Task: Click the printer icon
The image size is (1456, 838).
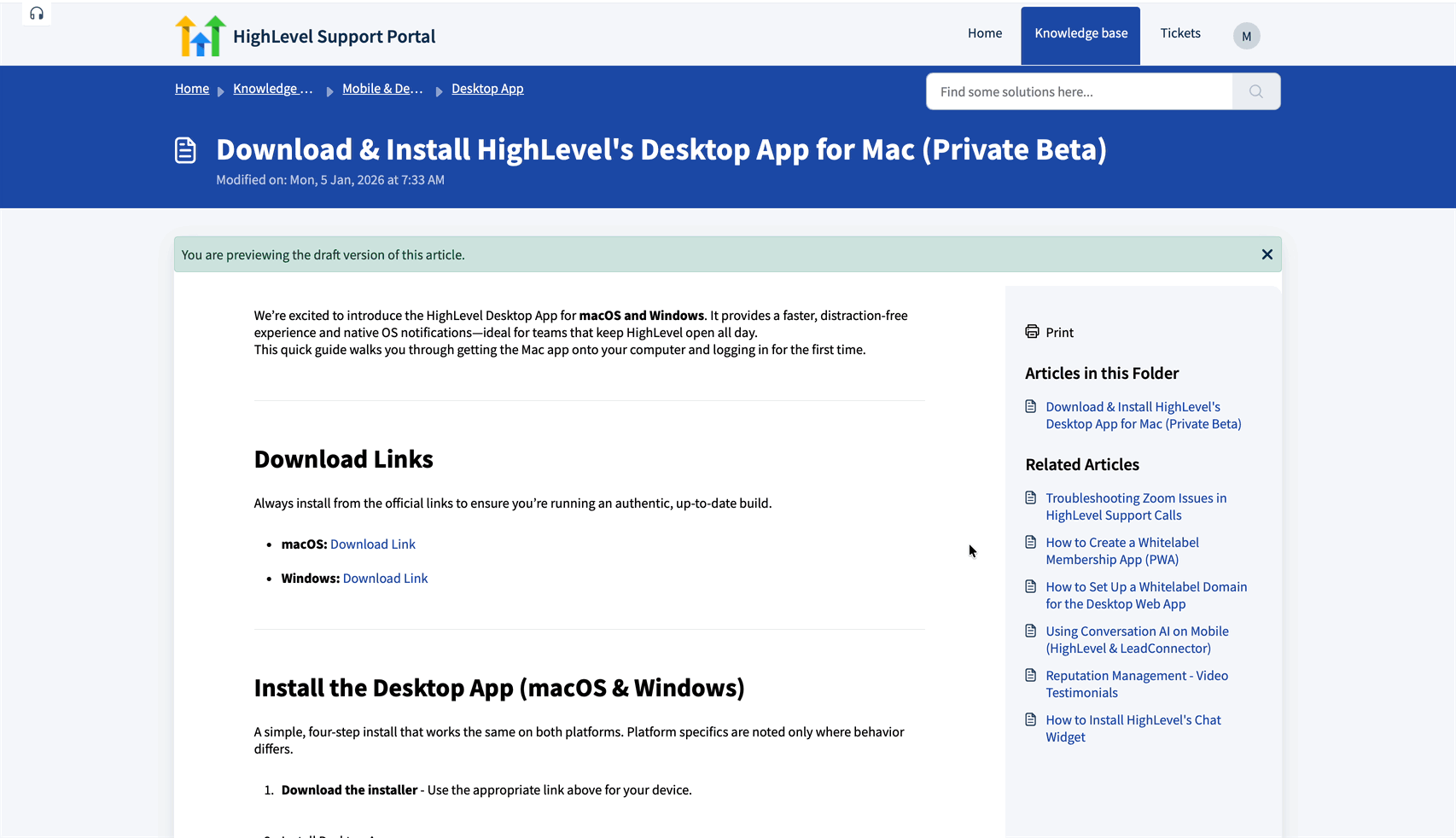Action: (1032, 332)
